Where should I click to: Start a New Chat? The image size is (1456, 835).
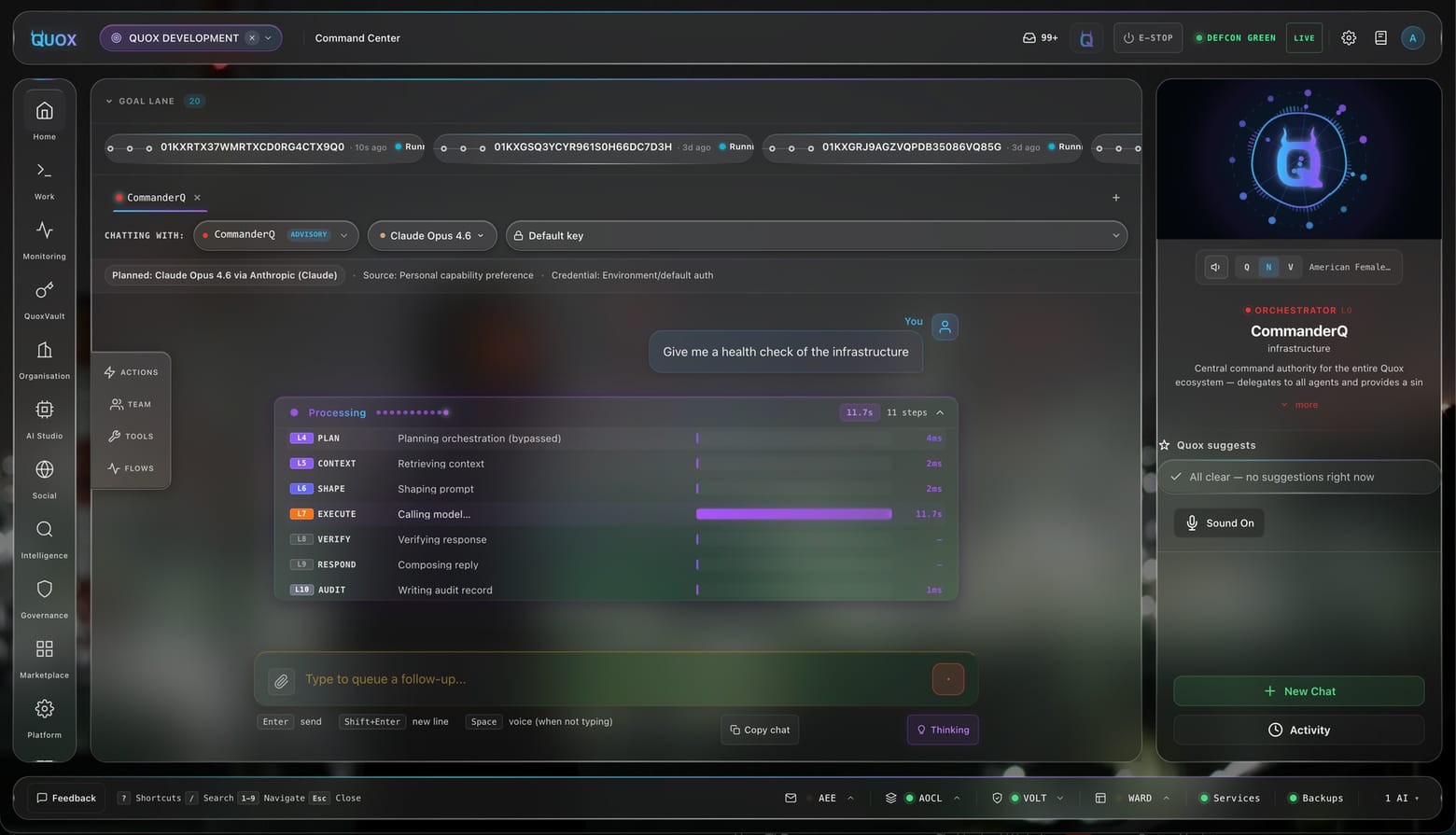tap(1298, 691)
